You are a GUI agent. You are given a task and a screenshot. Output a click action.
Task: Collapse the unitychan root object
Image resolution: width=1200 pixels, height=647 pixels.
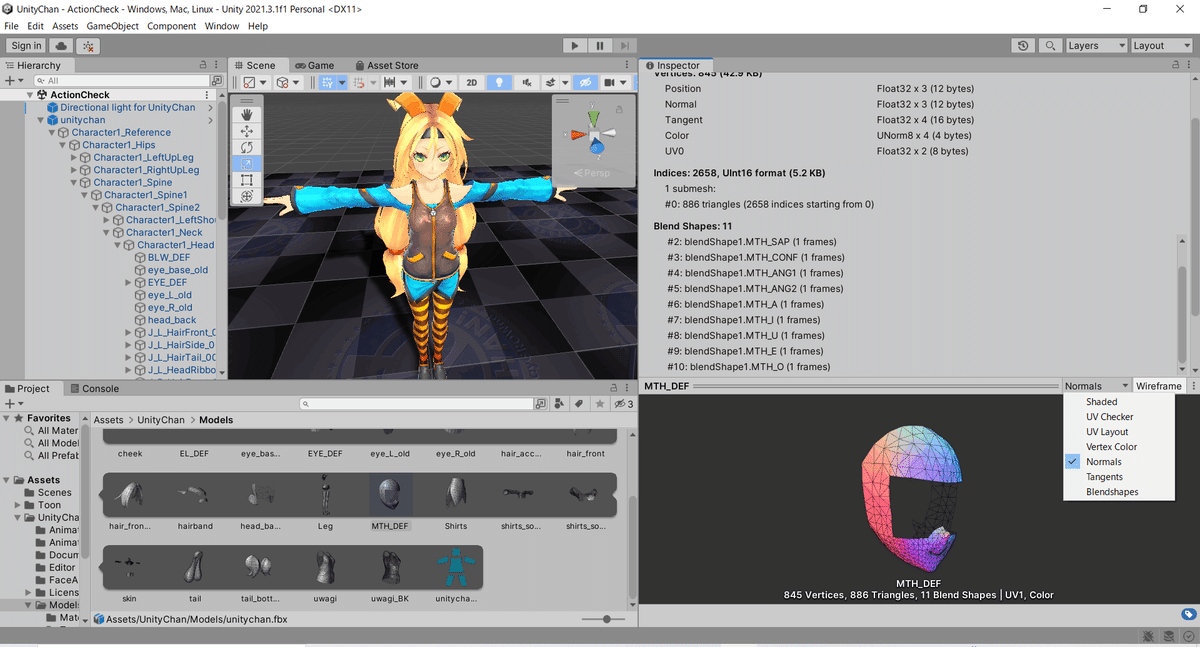coord(41,120)
